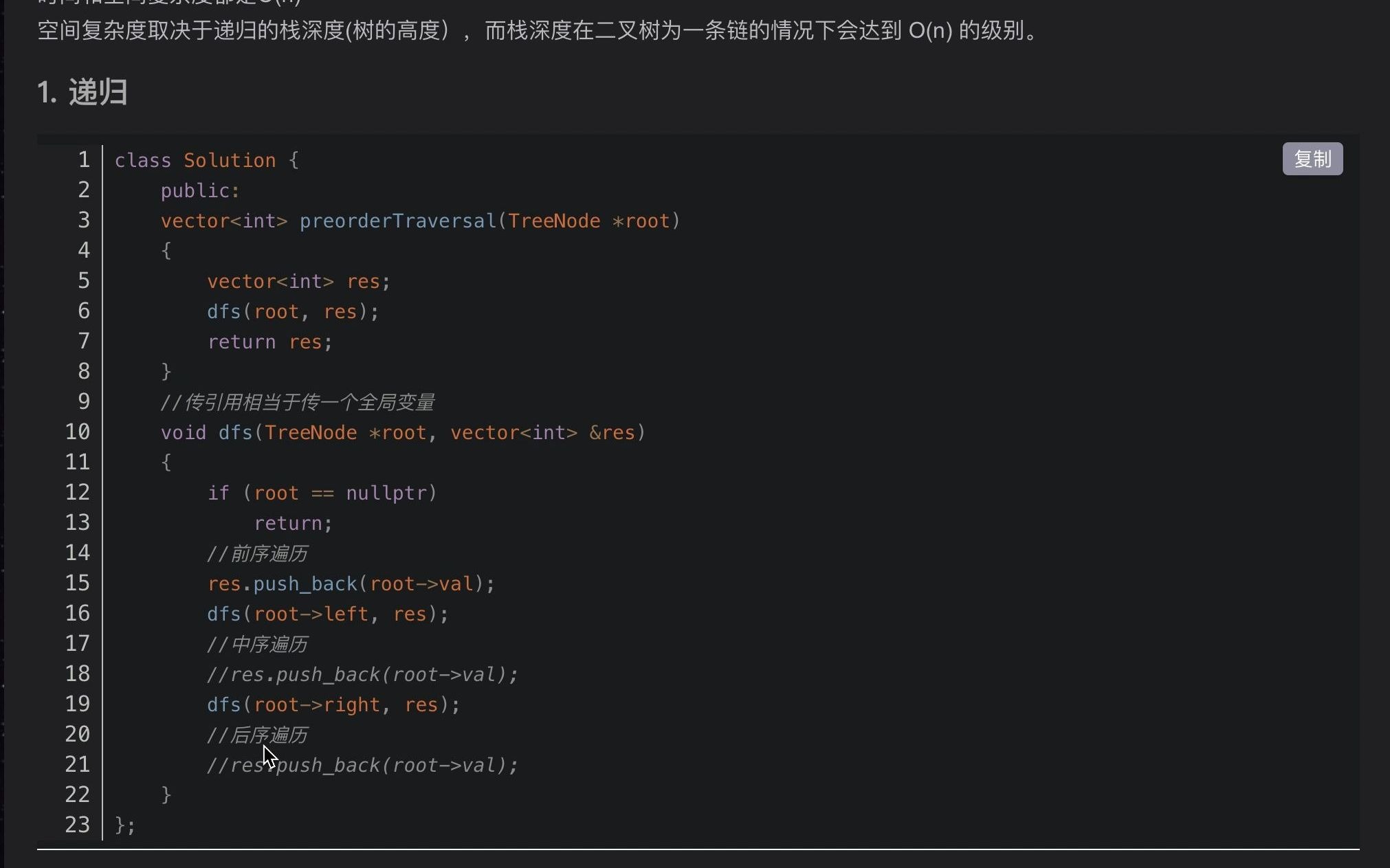Click 'res.push_back(root->val);' on line 15

351,584
